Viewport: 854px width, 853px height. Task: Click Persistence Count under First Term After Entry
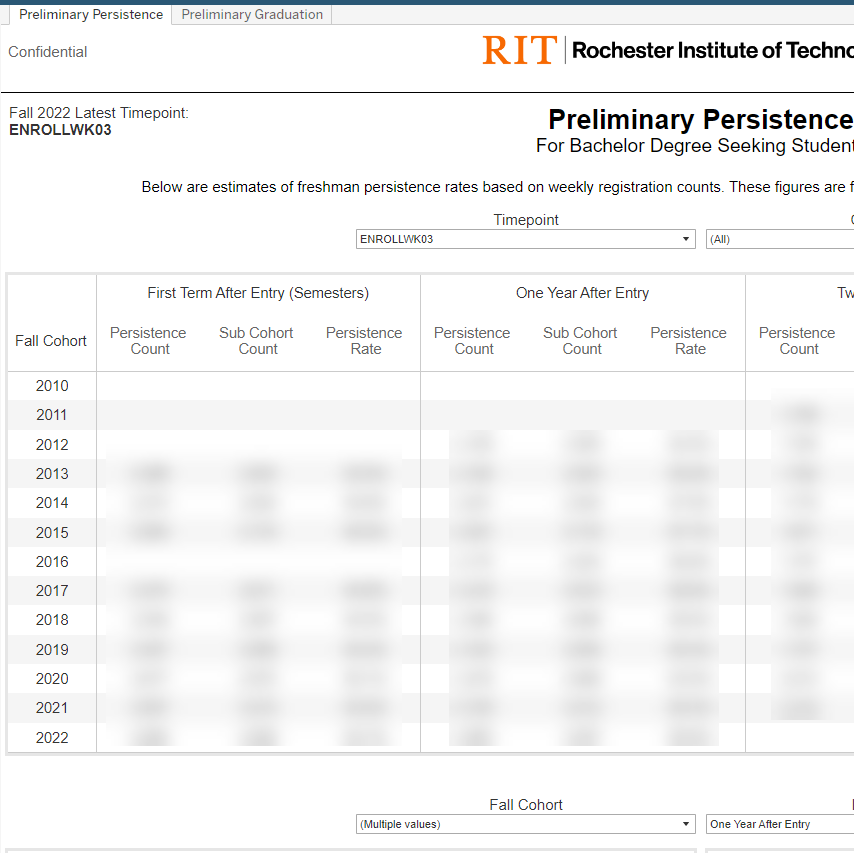[148, 341]
